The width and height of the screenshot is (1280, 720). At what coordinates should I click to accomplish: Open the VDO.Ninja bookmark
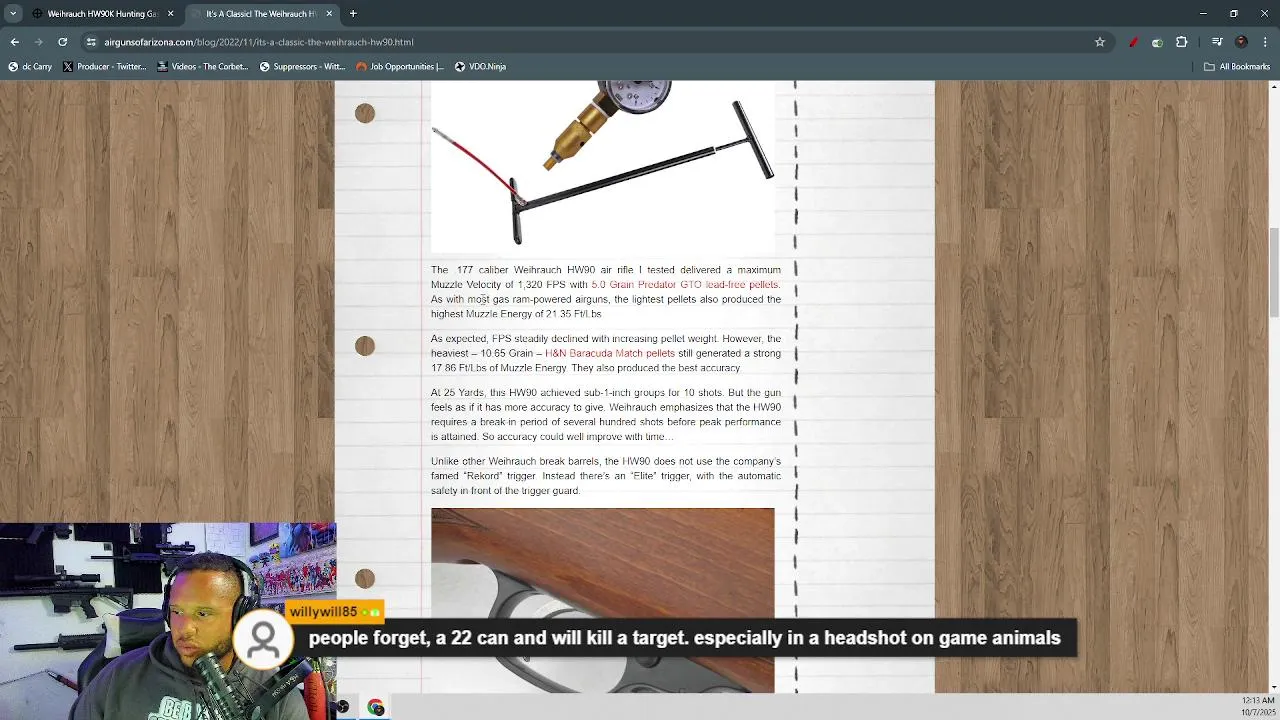point(480,66)
